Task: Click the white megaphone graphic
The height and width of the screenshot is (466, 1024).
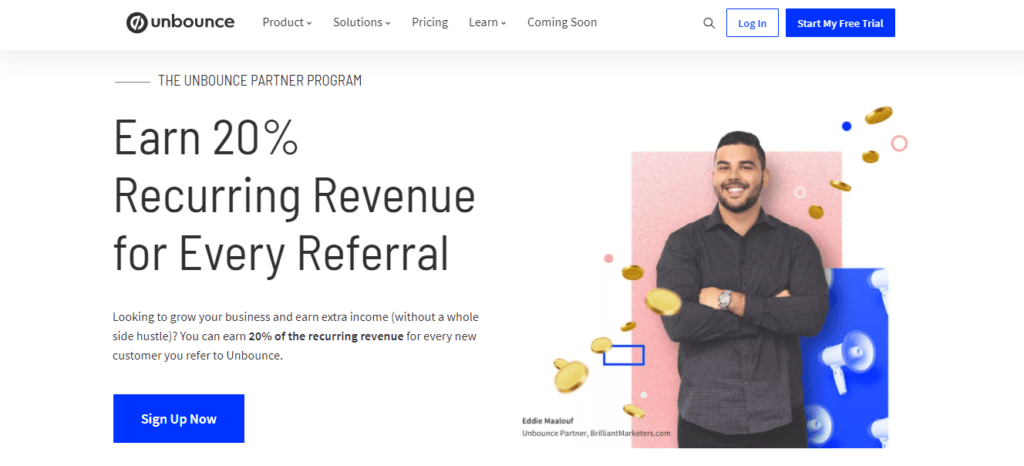Action: click(x=842, y=364)
